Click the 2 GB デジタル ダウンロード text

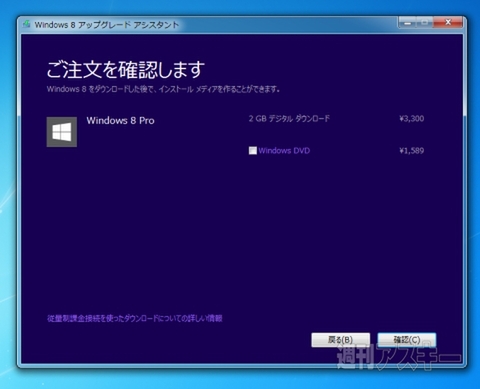tap(289, 118)
